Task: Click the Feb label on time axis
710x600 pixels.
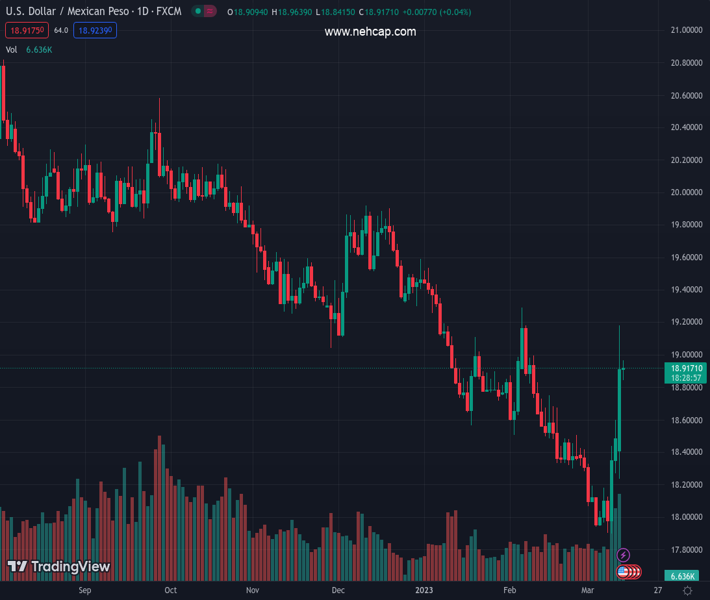Action: [509, 590]
